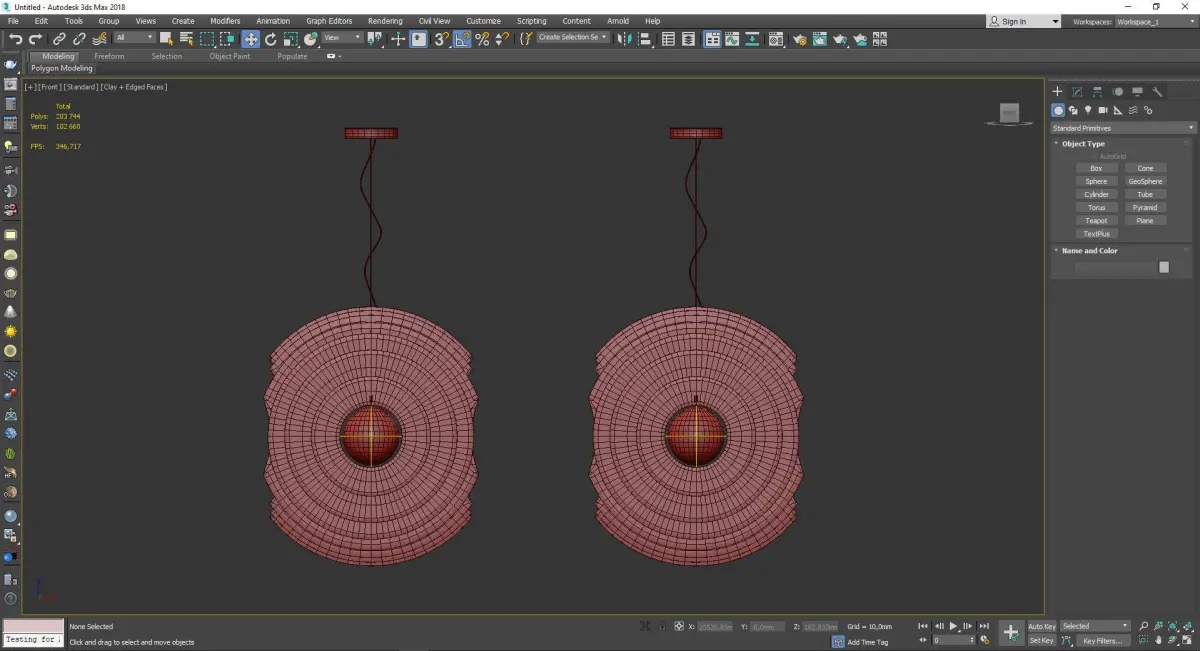Toggle Percent Snap button

(x=482, y=39)
